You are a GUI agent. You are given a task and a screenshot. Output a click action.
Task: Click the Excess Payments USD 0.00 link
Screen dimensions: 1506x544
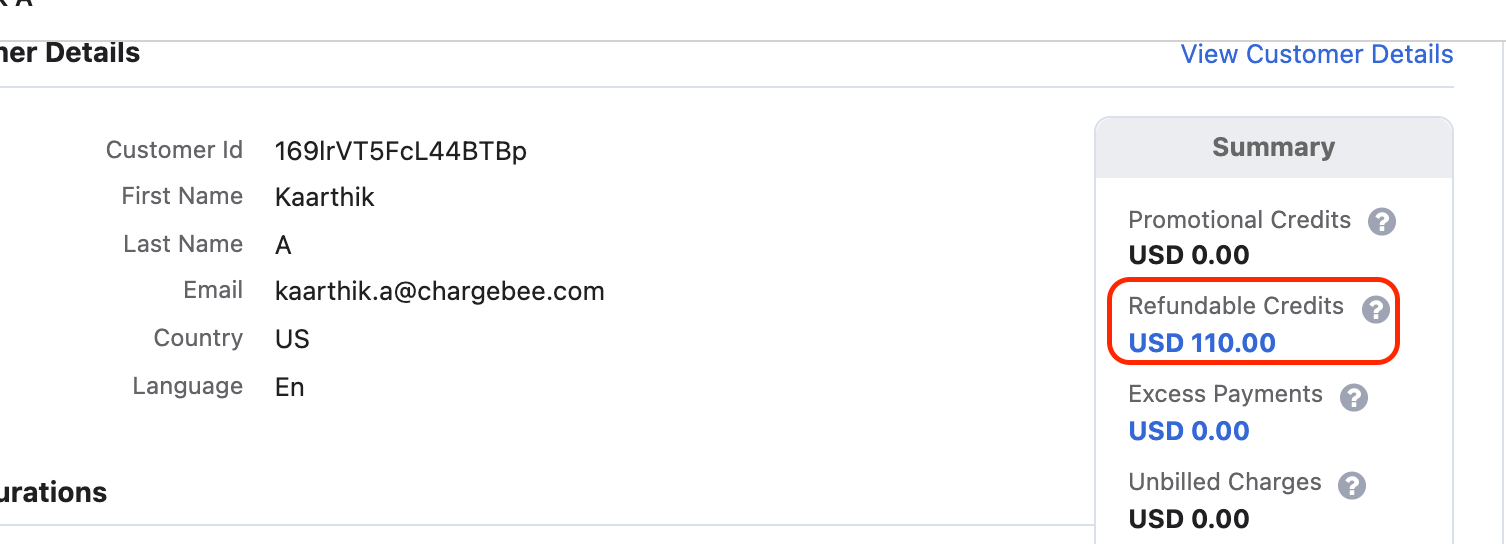coord(1189,431)
